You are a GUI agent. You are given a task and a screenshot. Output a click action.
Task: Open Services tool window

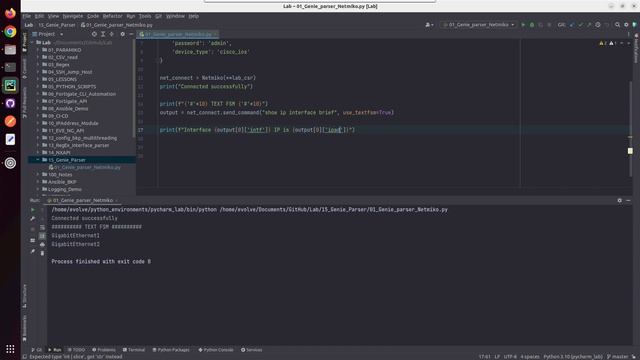click(x=251, y=350)
